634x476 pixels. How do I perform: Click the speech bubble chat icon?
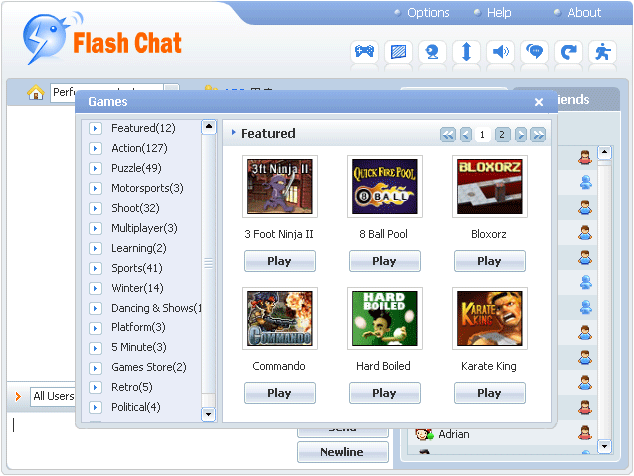tap(535, 52)
